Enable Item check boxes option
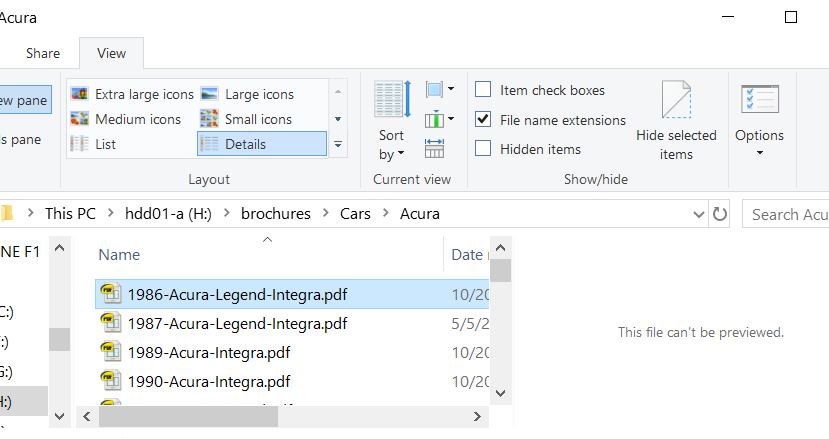Viewport: 829px width, 439px height. point(483,90)
